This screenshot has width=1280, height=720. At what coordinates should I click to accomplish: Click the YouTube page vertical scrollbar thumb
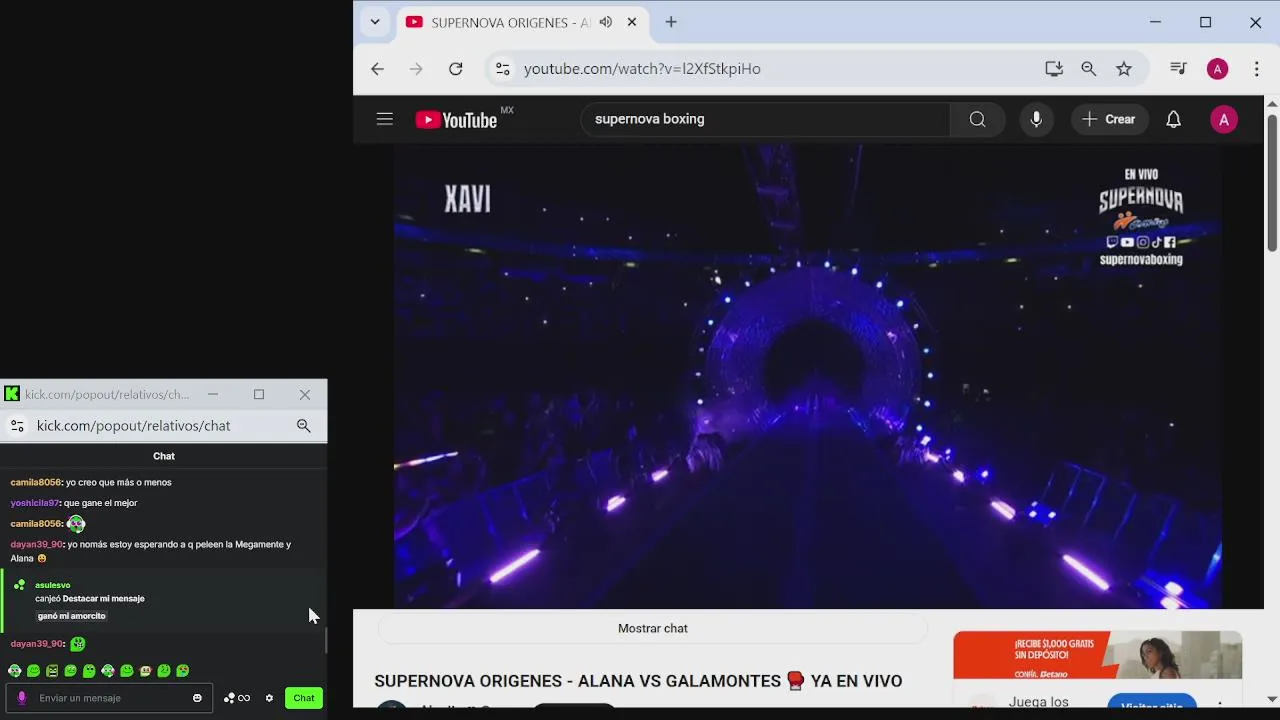point(1272,181)
